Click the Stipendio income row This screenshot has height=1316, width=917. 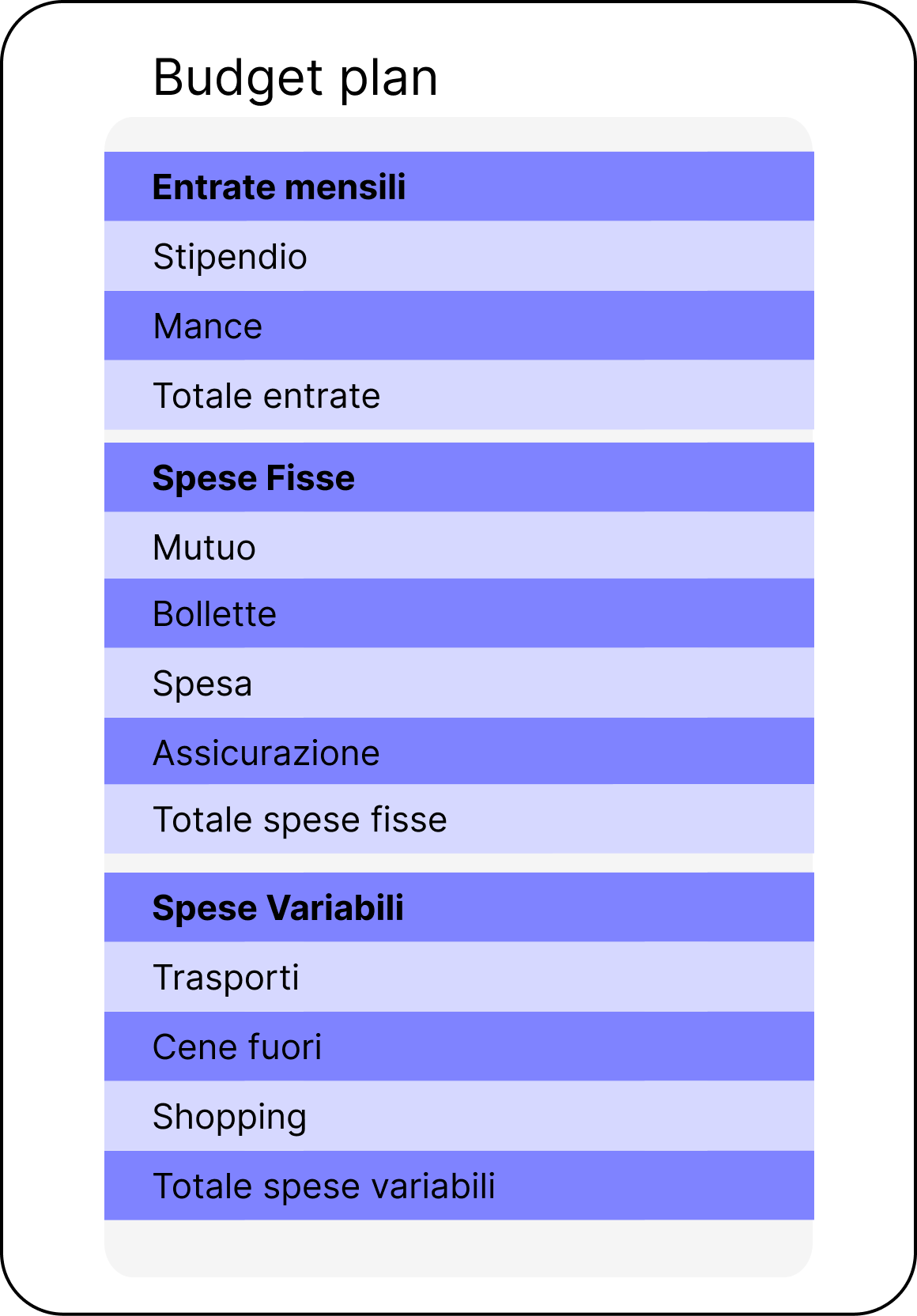pos(458,256)
